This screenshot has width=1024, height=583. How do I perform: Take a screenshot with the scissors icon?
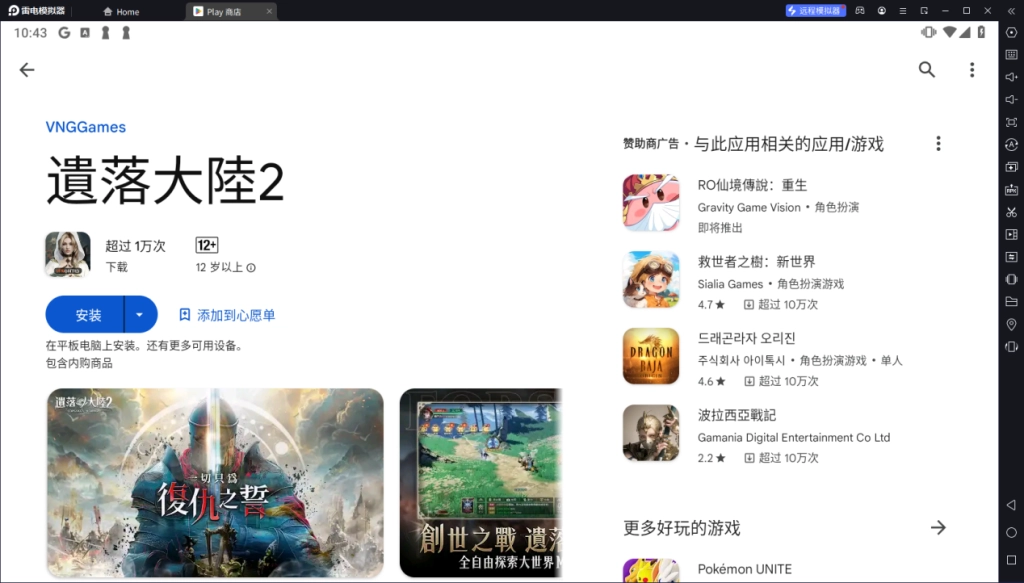point(1012,212)
